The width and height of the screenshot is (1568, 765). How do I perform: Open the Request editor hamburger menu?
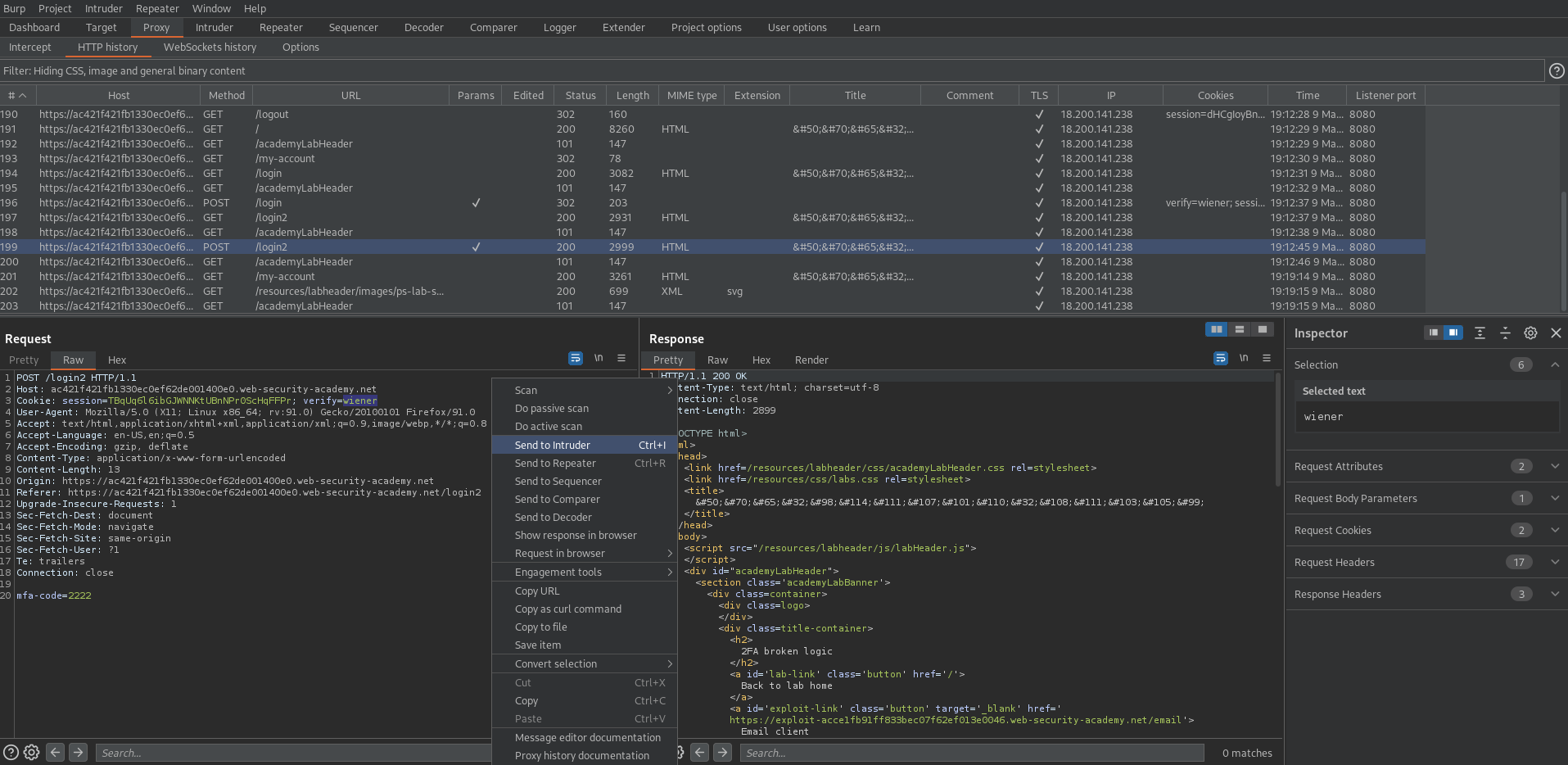click(x=621, y=358)
